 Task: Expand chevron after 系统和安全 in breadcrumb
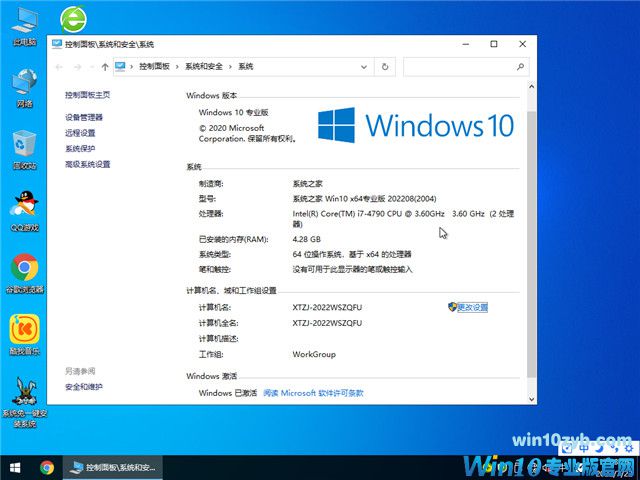pos(230,67)
